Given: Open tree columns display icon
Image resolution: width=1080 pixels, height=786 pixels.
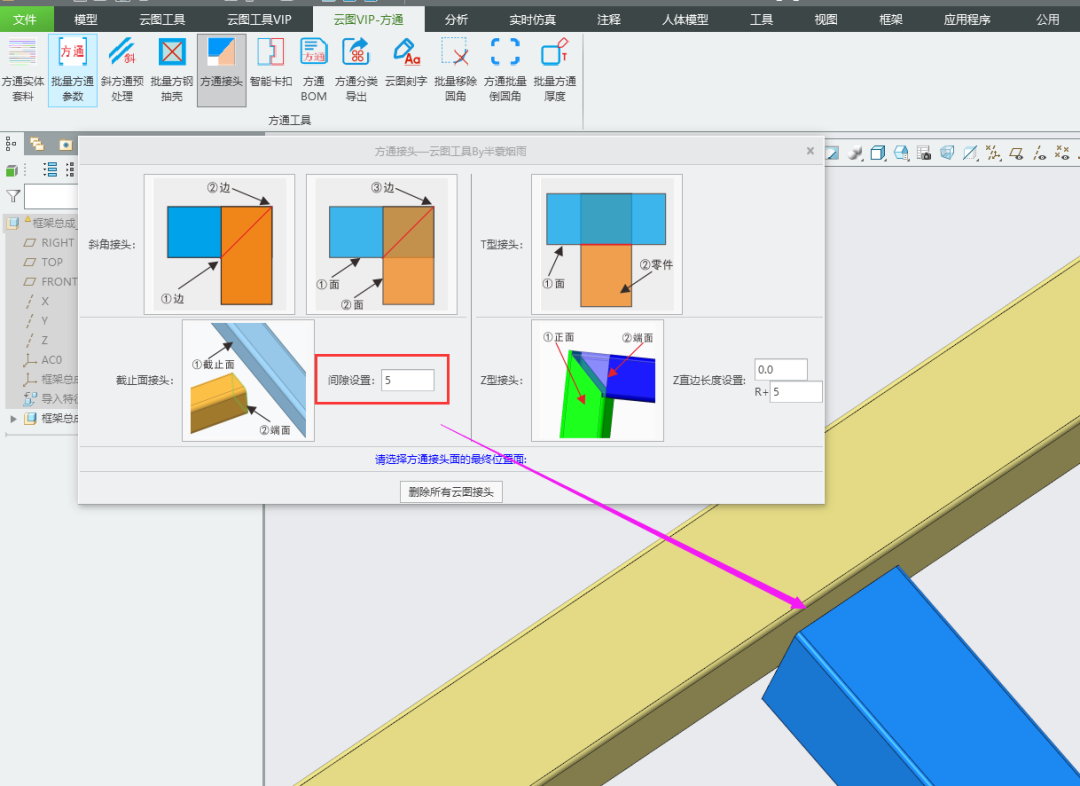Looking at the screenshot, I should pyautogui.click(x=70, y=169).
